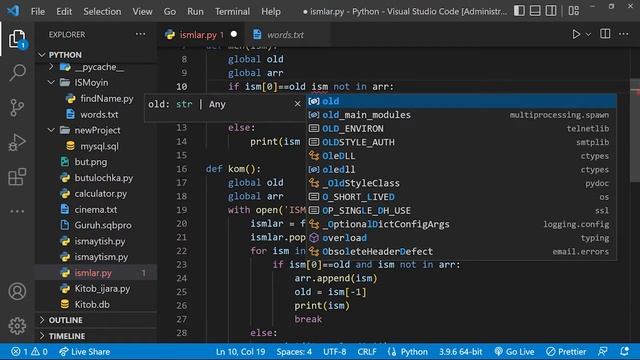
Task: Select old_main_modules suggestion
Action: click(x=461, y=115)
